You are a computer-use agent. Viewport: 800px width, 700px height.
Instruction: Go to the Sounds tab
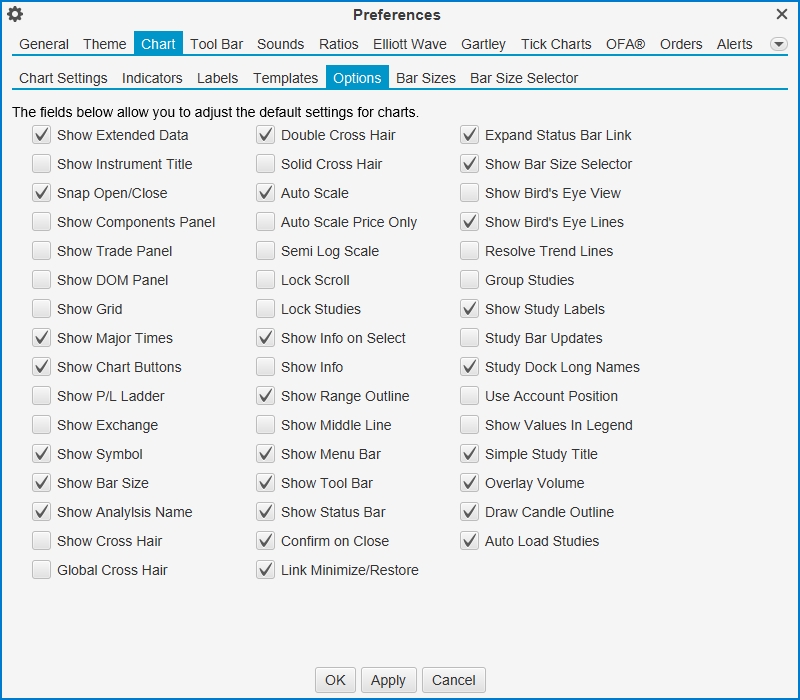280,44
